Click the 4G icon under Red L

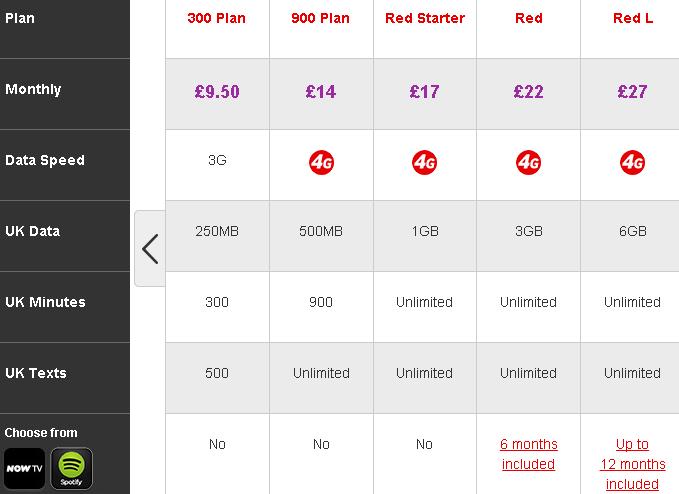(x=632, y=163)
